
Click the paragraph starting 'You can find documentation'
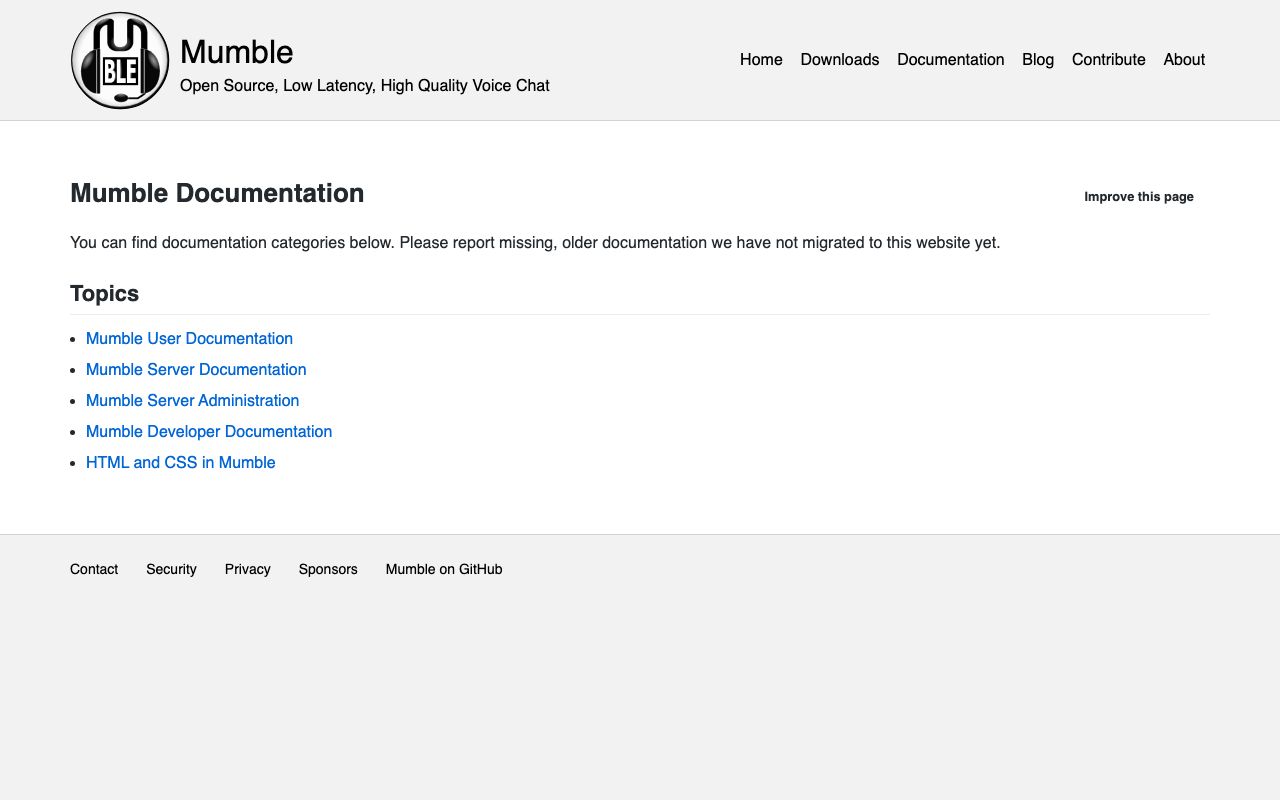click(x=535, y=243)
